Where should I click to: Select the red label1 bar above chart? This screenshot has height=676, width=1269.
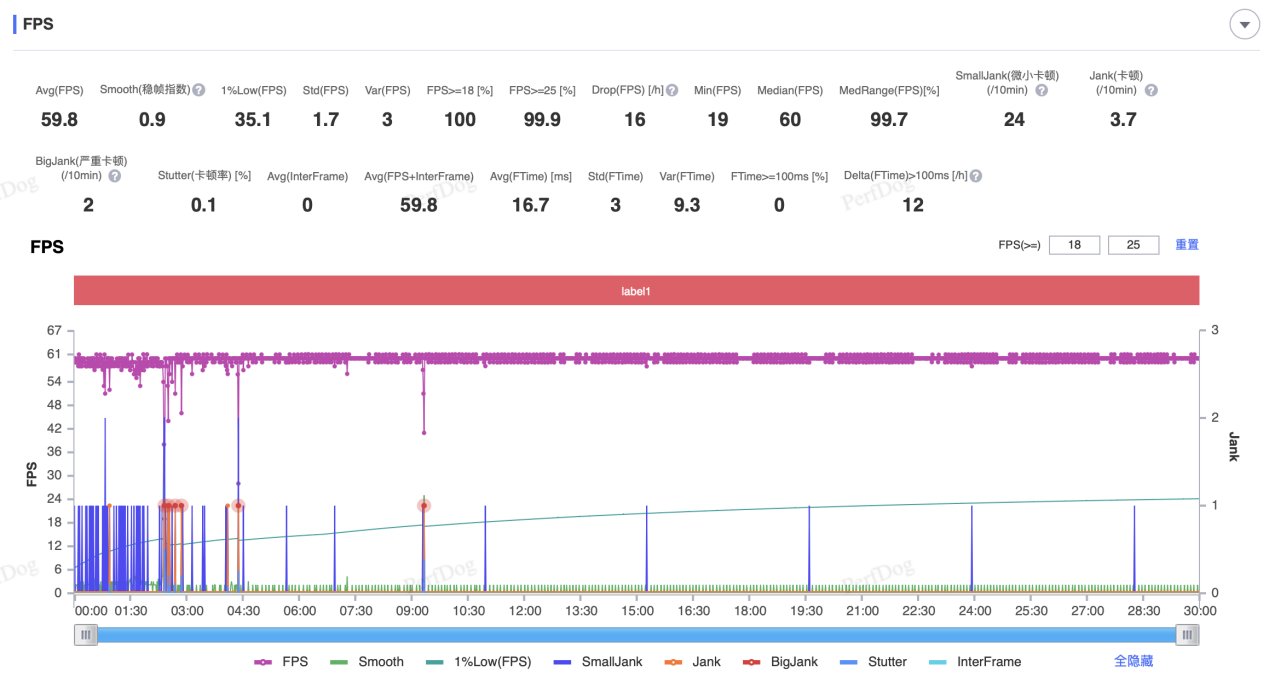coord(636,291)
